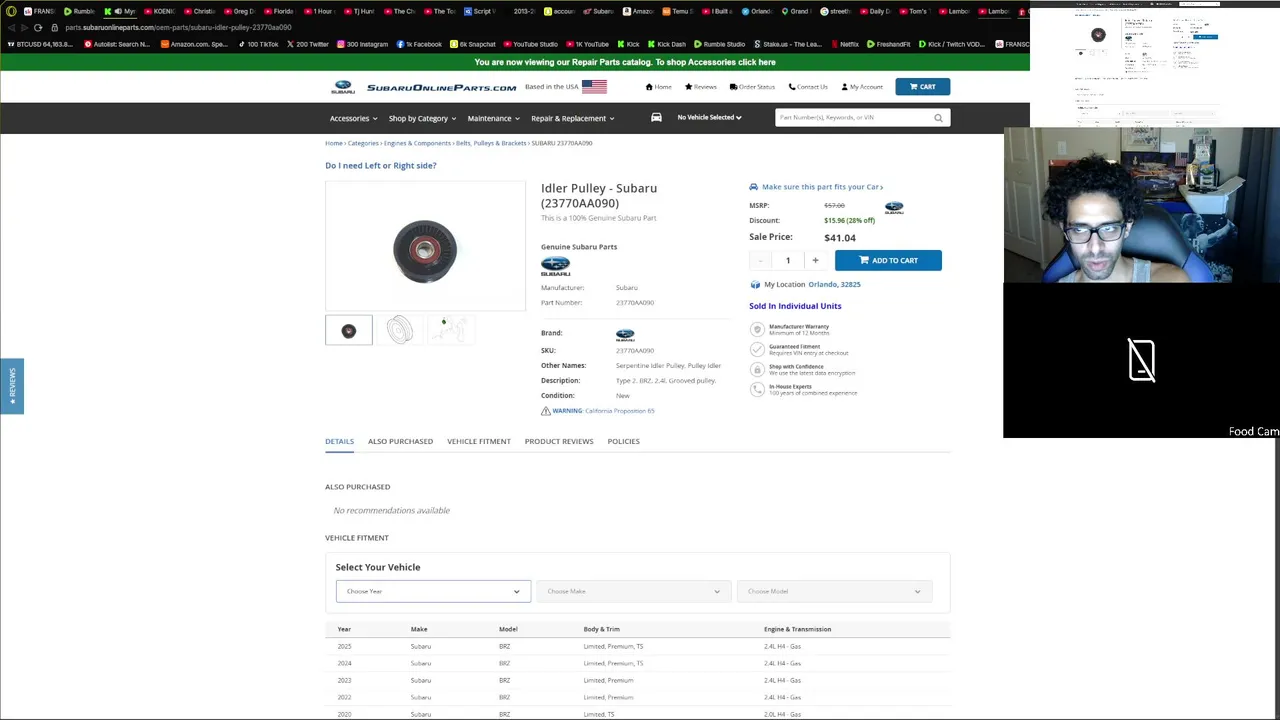Expand the Accessories menu
This screenshot has width=1280, height=720.
tap(353, 118)
